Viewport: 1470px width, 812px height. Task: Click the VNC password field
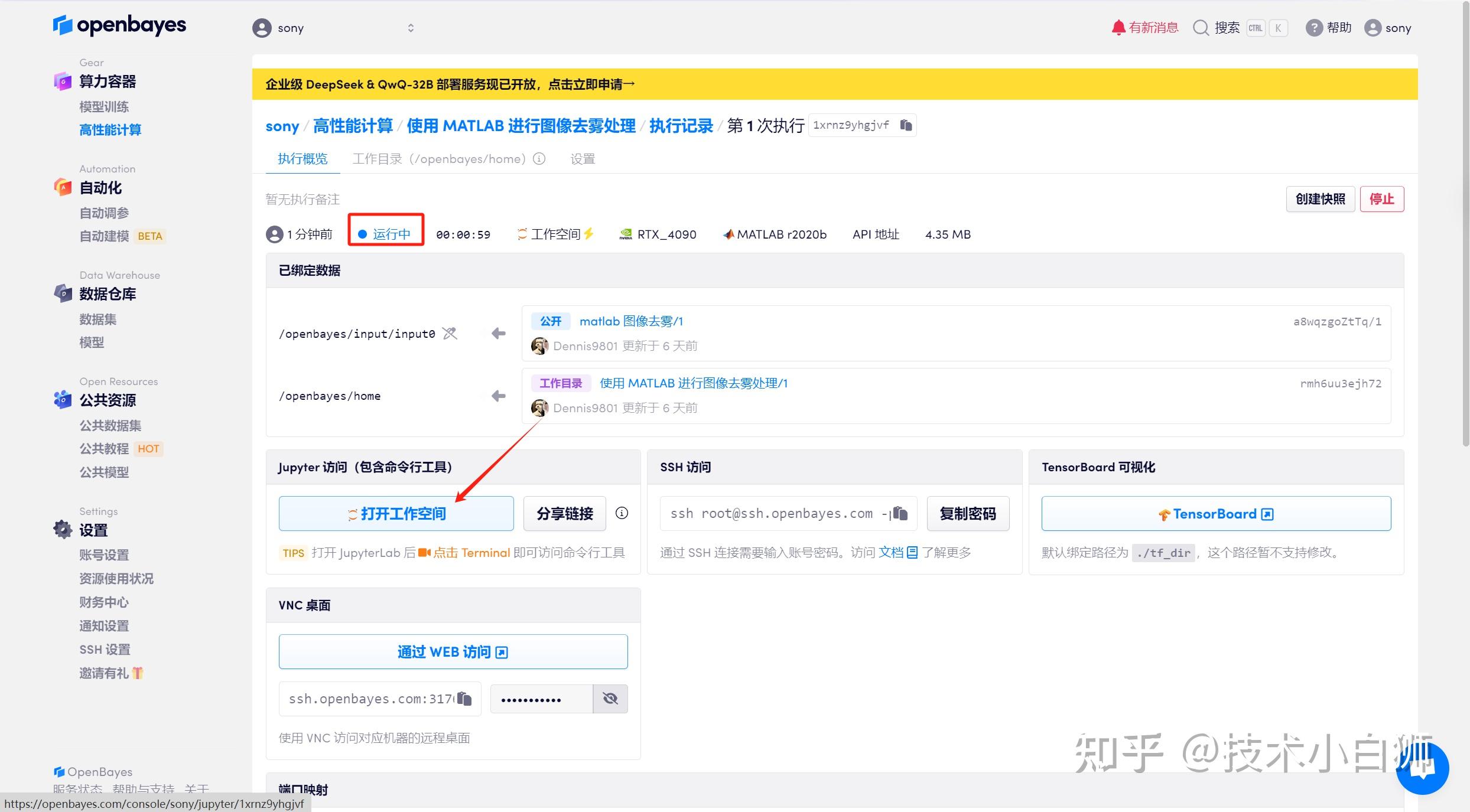tap(541, 699)
